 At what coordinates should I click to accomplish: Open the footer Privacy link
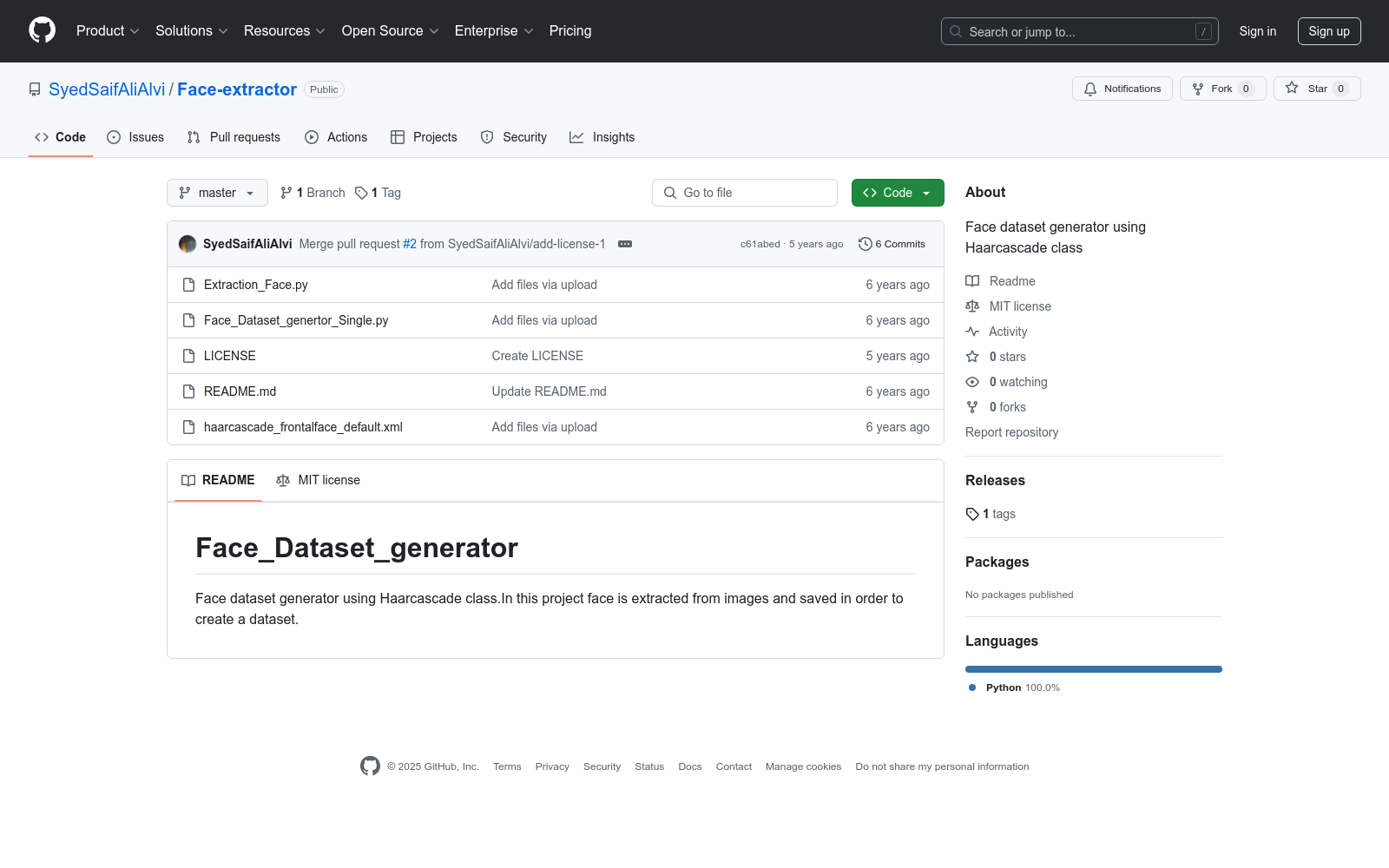pos(552,766)
